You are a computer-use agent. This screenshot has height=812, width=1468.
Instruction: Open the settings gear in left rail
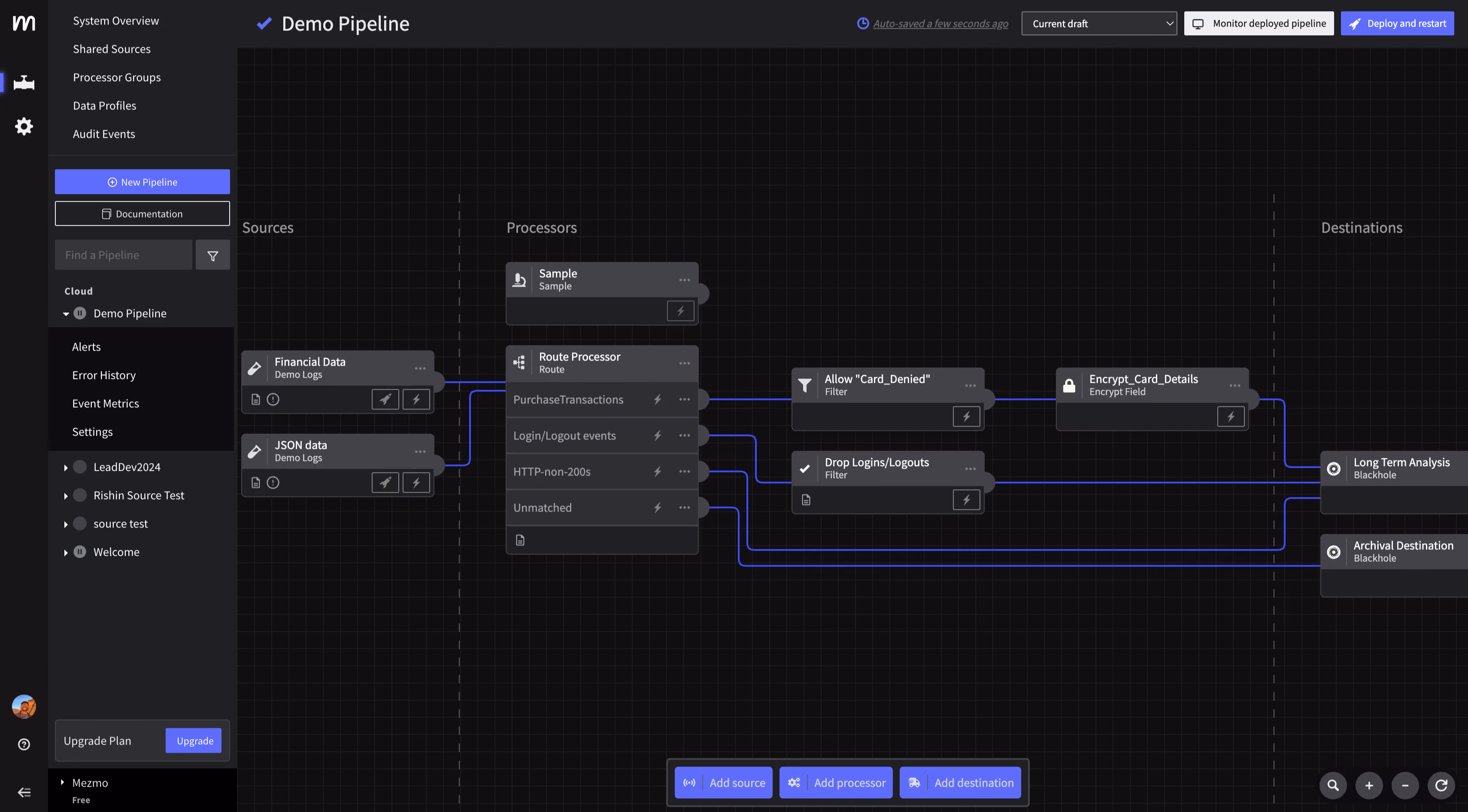[24, 127]
